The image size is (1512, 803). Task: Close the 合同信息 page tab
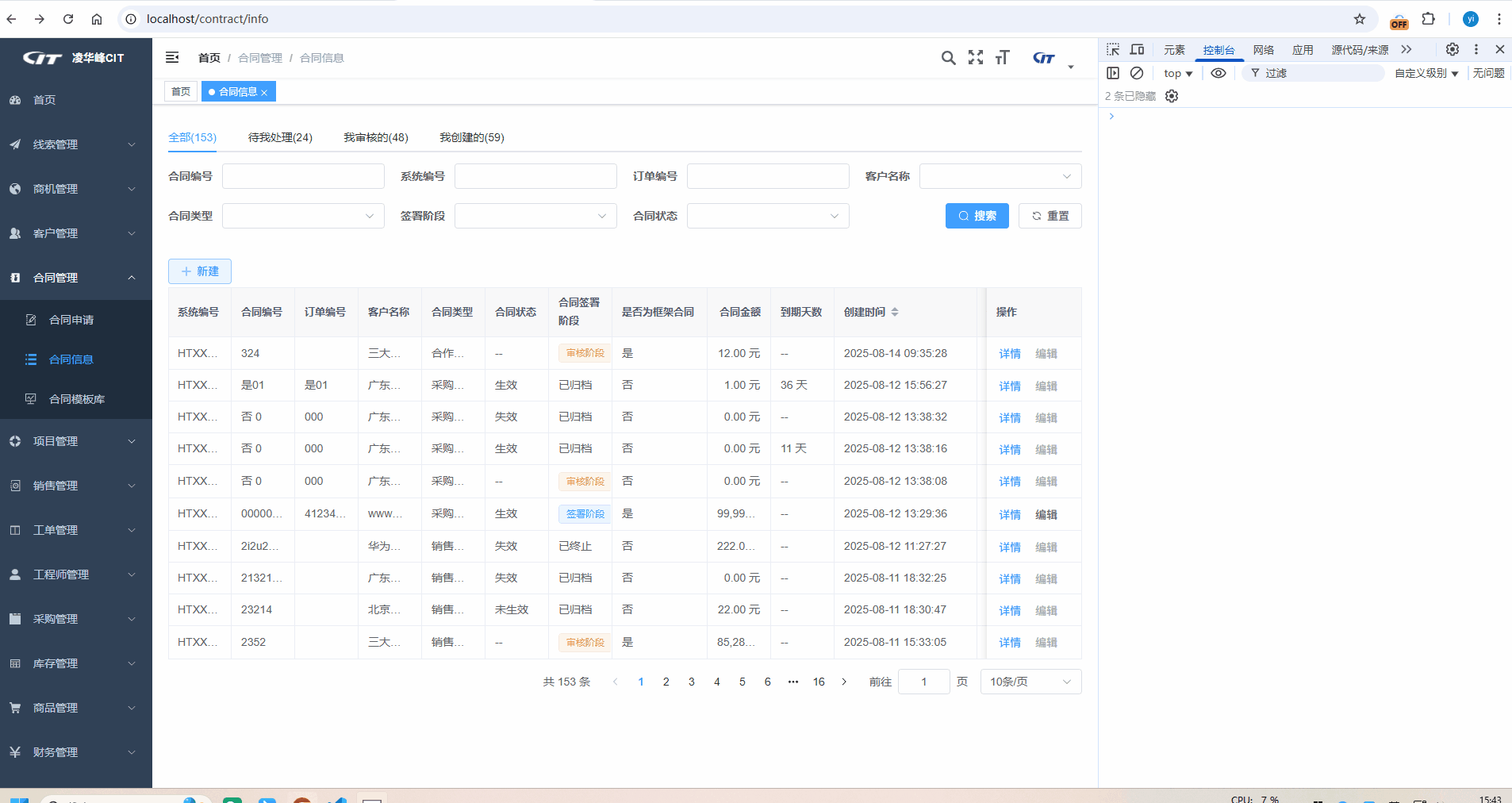point(264,93)
